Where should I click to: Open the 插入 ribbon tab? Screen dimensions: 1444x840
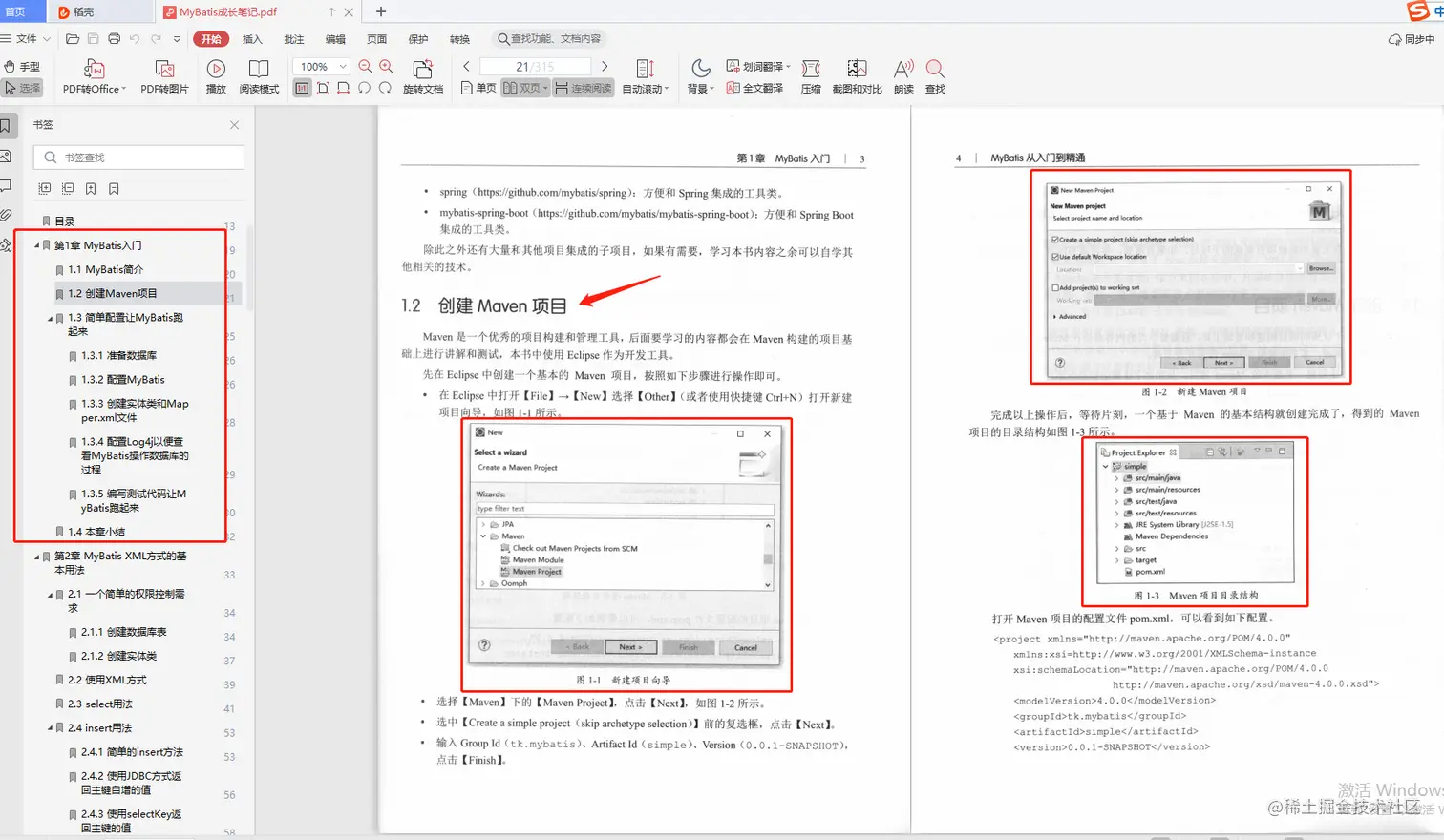(252, 39)
